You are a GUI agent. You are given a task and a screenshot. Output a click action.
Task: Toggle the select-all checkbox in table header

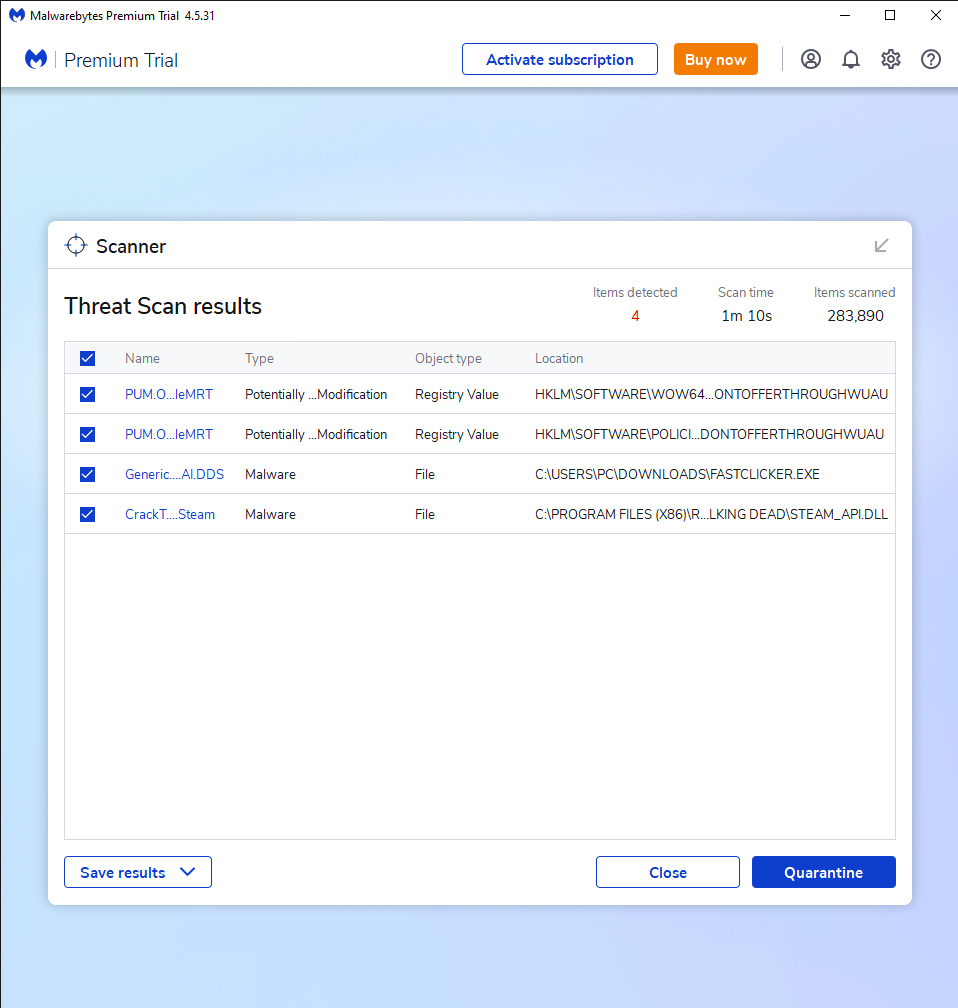tap(87, 358)
